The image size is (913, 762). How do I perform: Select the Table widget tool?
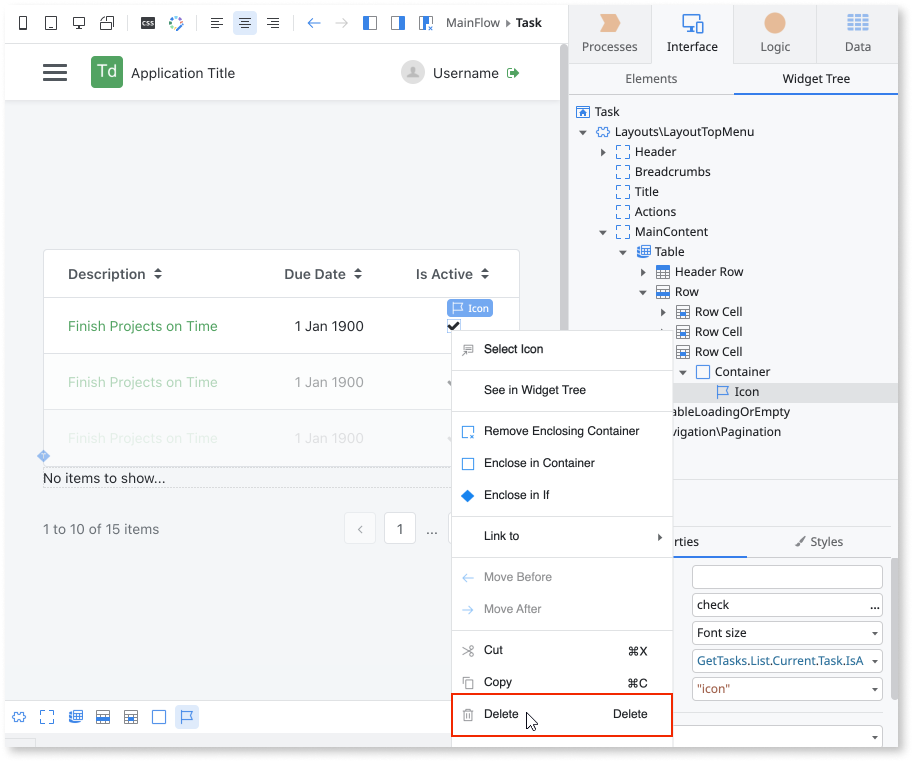[75, 716]
